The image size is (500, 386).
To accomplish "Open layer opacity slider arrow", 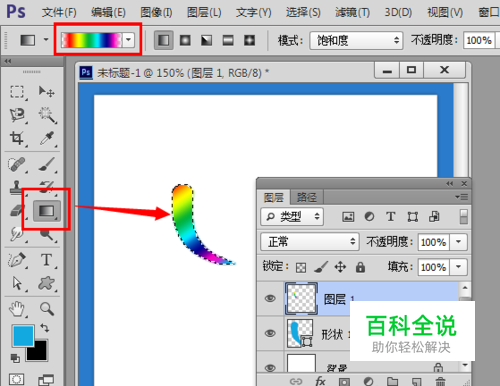I will (459, 242).
